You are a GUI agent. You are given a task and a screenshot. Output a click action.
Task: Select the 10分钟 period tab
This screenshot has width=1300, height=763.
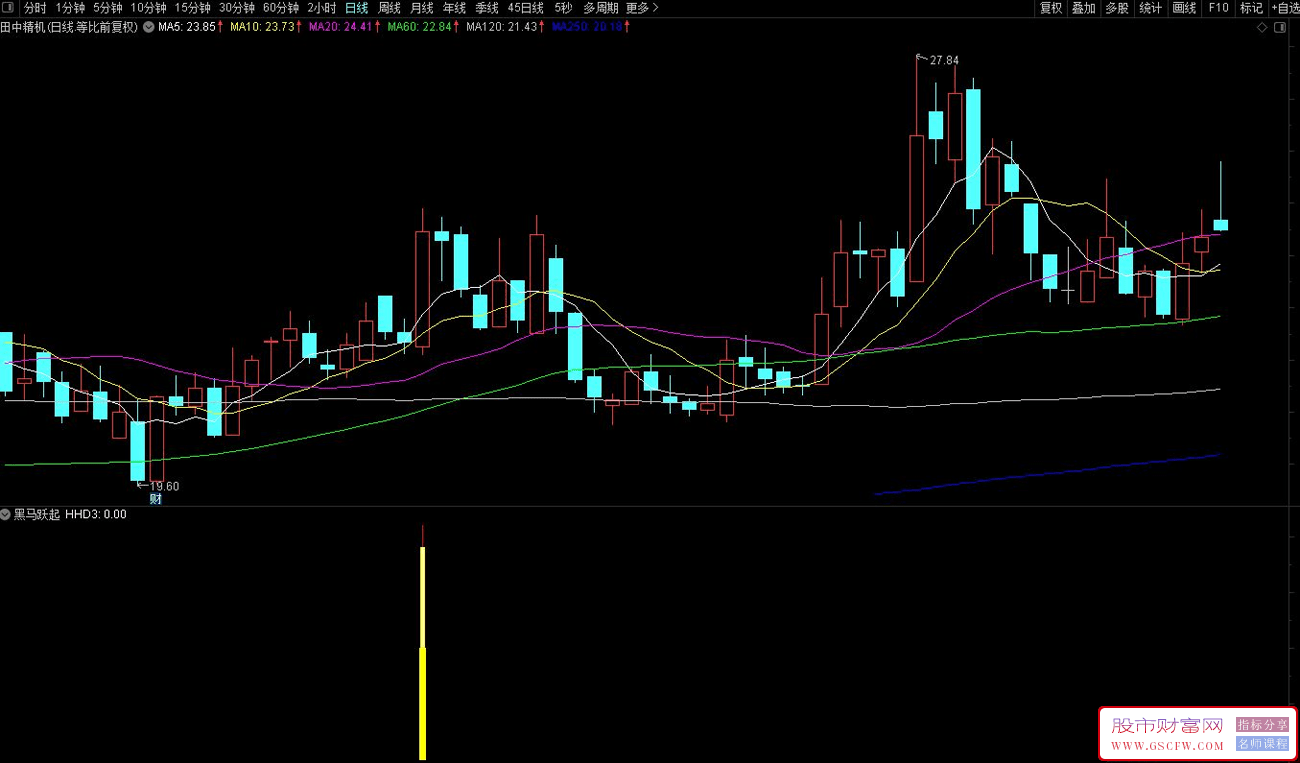tap(149, 8)
